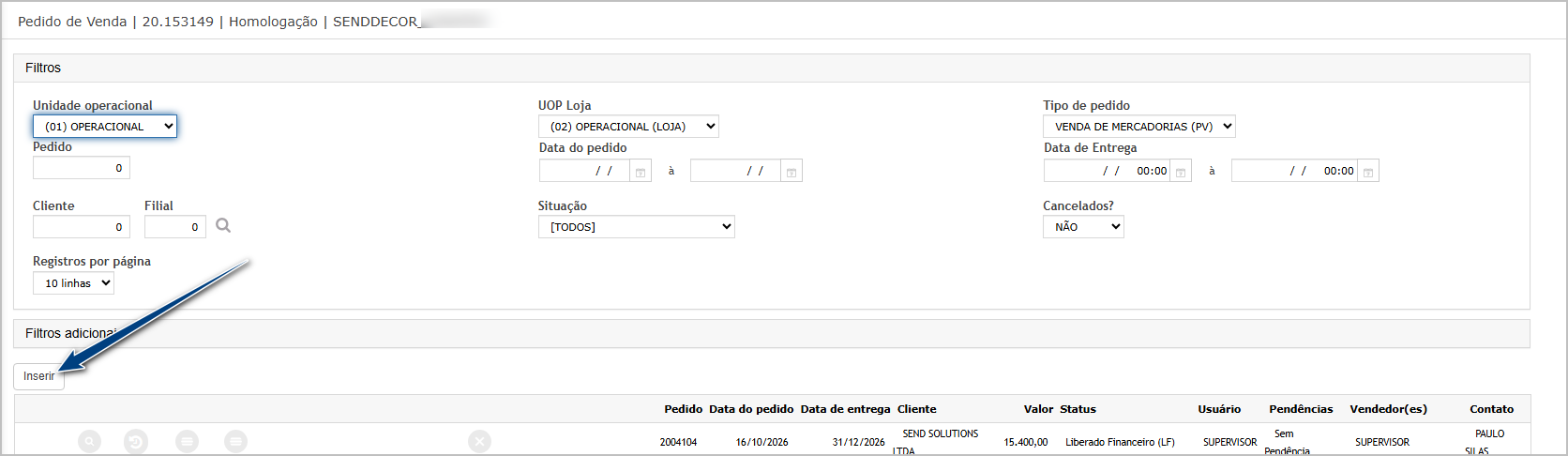
Task: Open calendar for Data de Entrega start
Action: pos(1181,172)
